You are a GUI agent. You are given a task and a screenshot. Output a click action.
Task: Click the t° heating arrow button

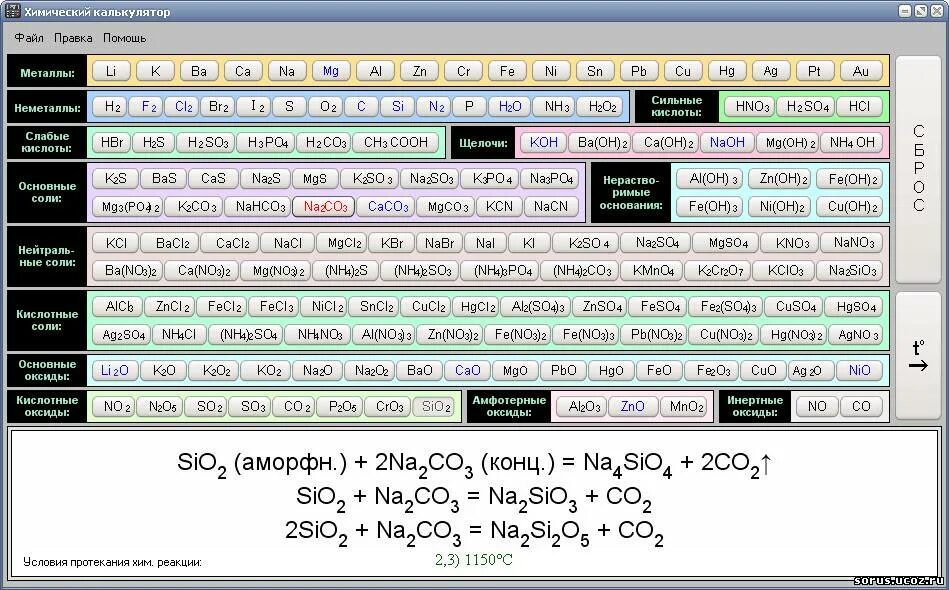pos(918,356)
